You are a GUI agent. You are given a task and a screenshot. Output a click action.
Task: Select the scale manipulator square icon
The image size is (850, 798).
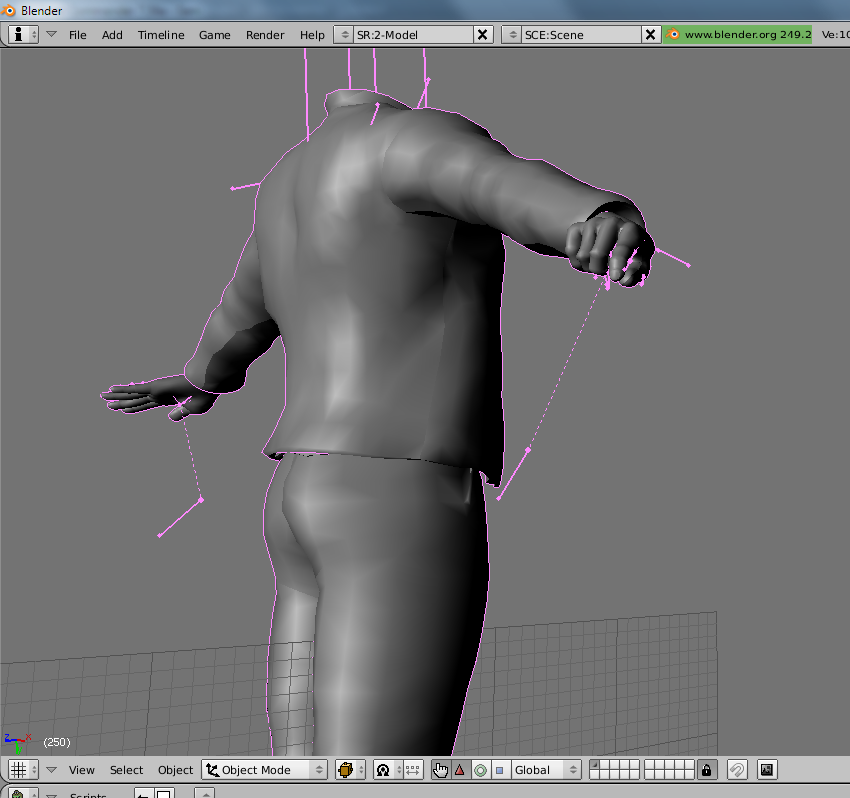click(499, 770)
